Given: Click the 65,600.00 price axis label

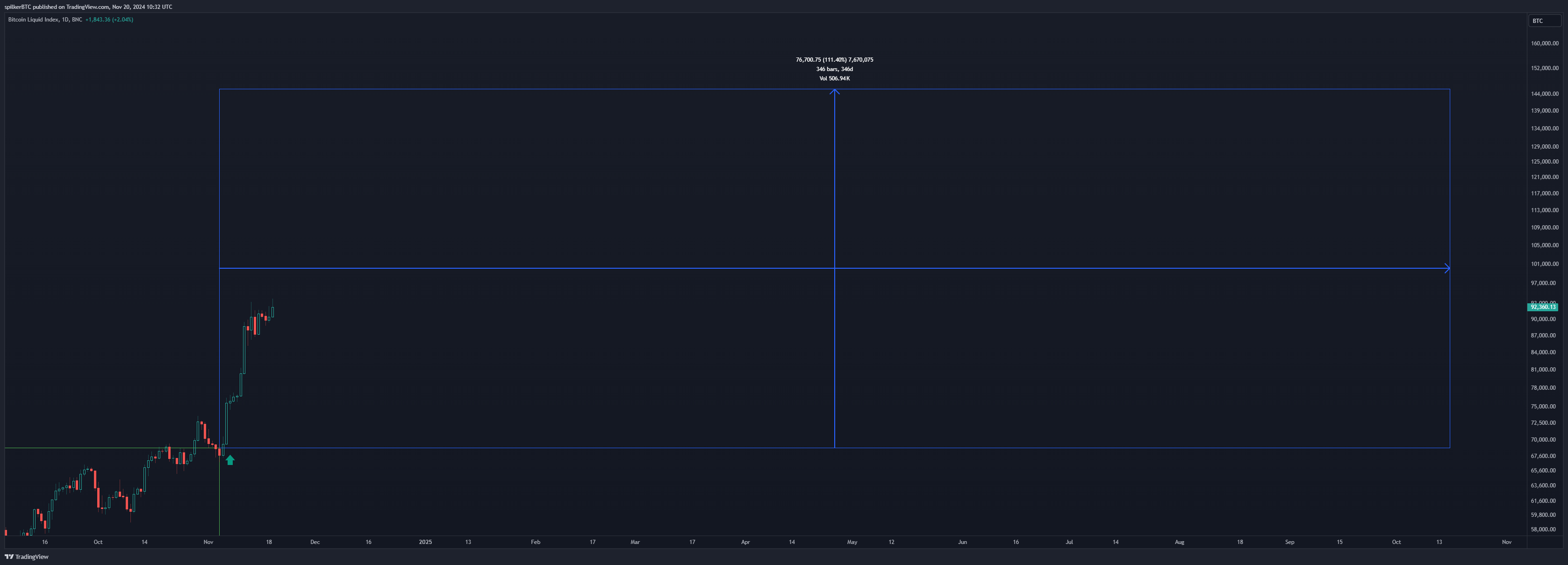Looking at the screenshot, I should coord(1544,471).
